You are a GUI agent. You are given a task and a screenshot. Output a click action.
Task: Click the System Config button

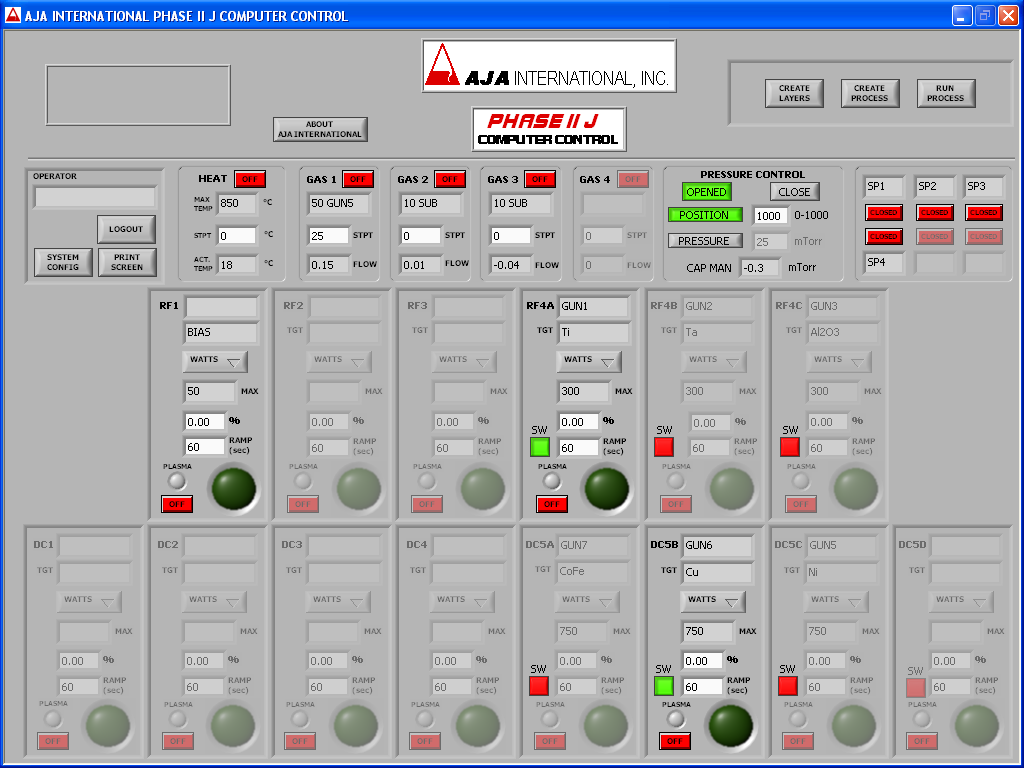tap(63, 262)
